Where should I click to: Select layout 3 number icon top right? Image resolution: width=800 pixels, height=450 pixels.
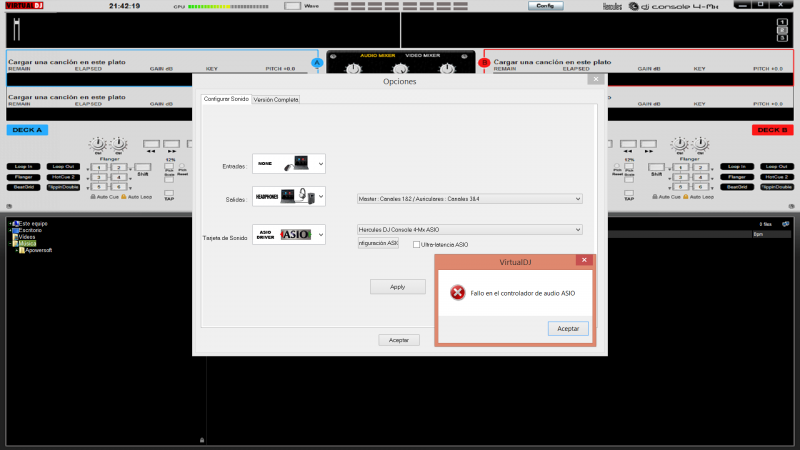click(782, 38)
